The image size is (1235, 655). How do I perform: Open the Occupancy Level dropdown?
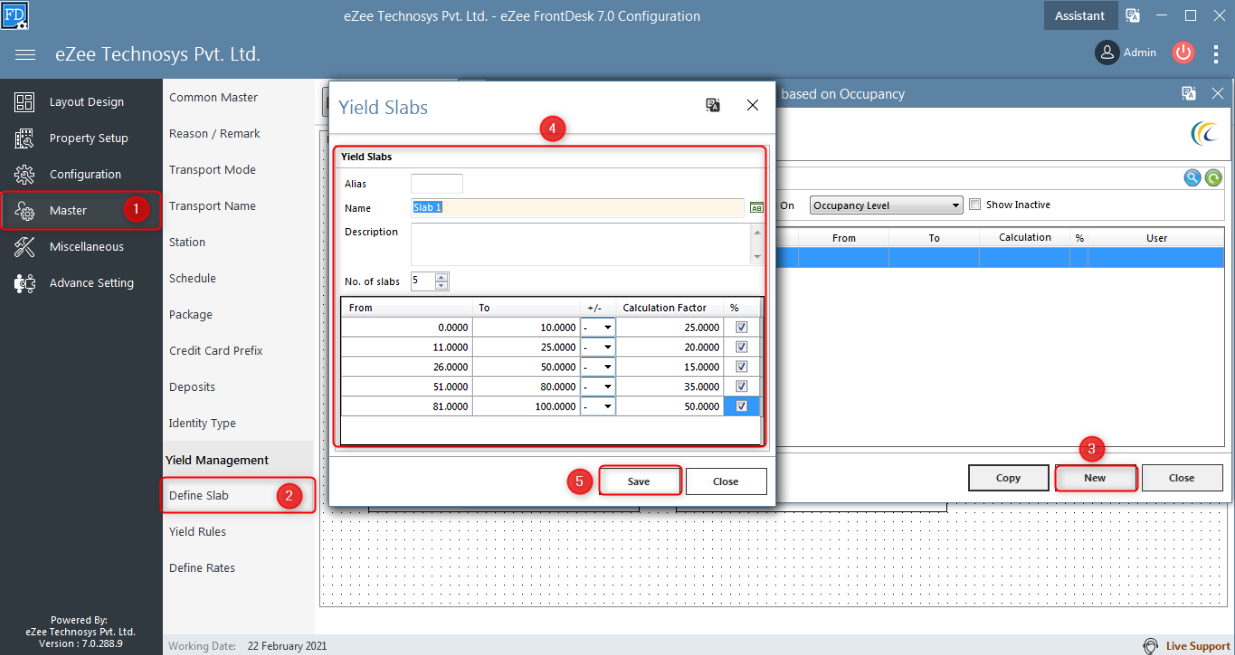(886, 206)
